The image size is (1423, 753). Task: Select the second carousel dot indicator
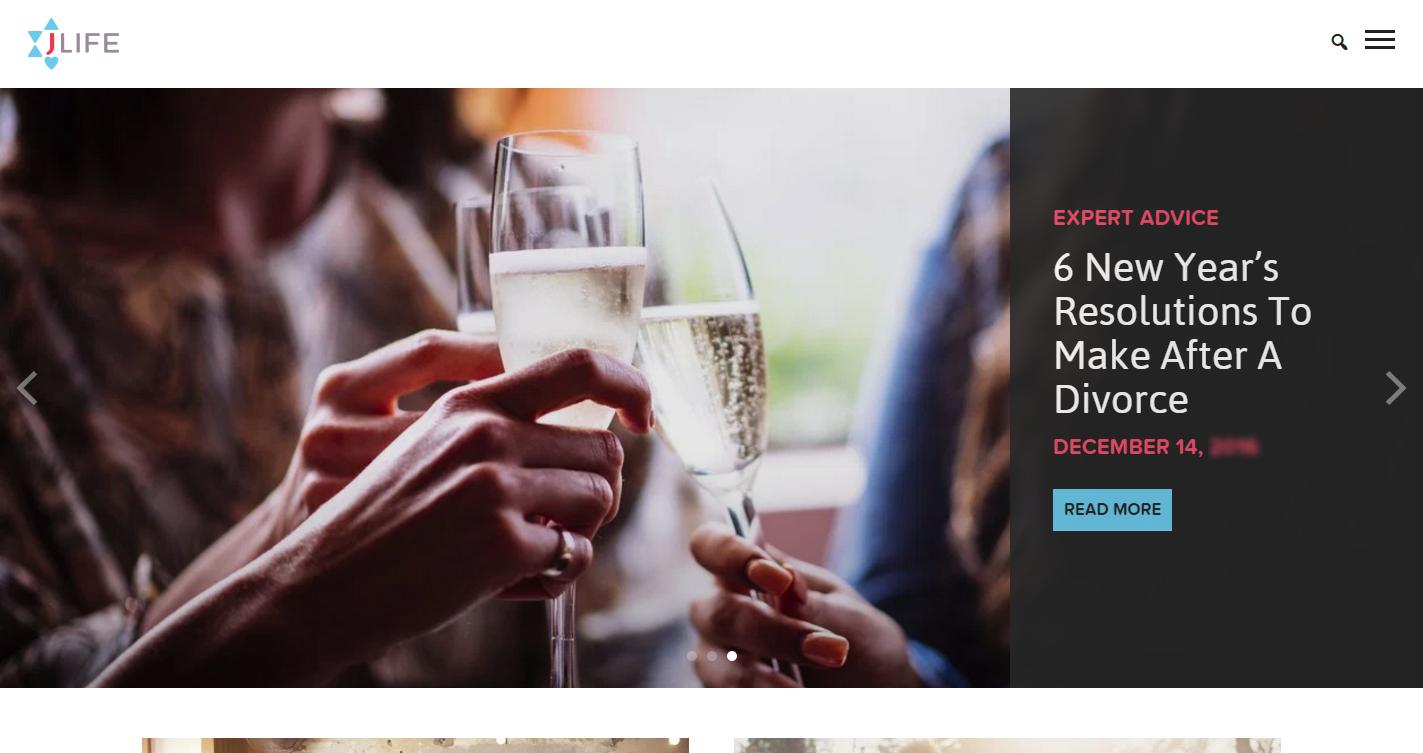(x=712, y=656)
